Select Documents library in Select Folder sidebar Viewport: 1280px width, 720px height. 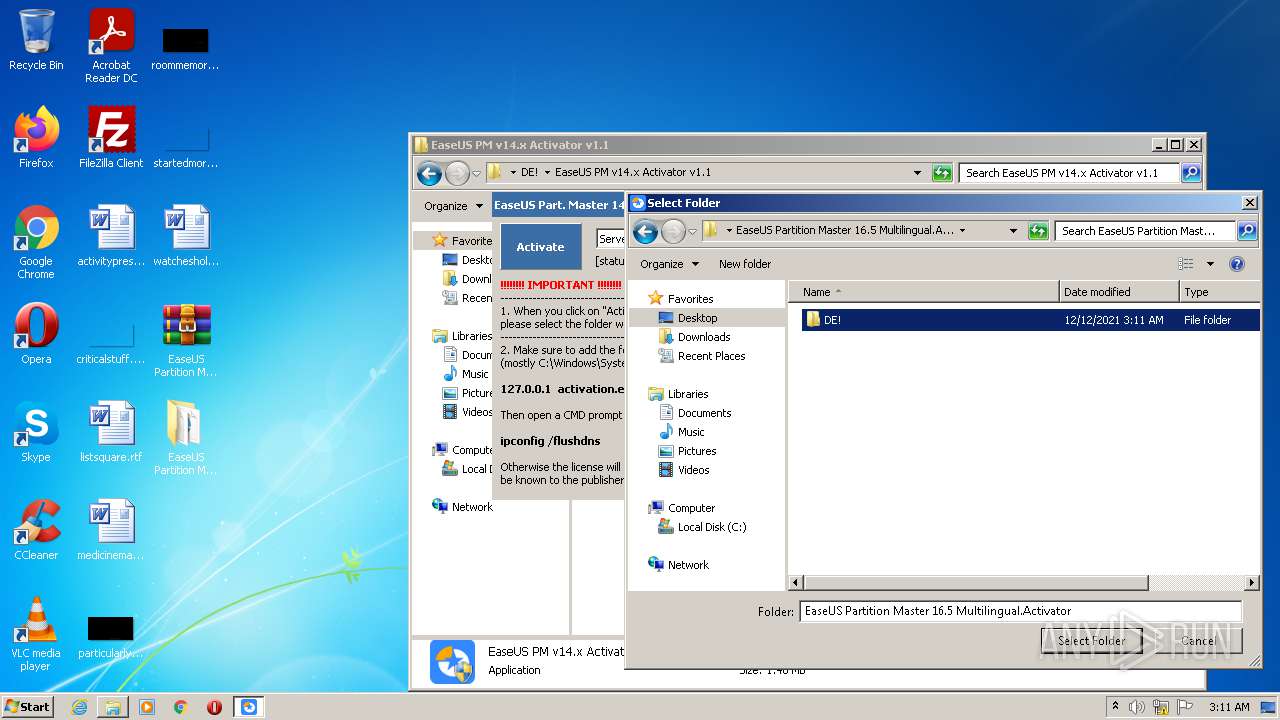click(694, 413)
